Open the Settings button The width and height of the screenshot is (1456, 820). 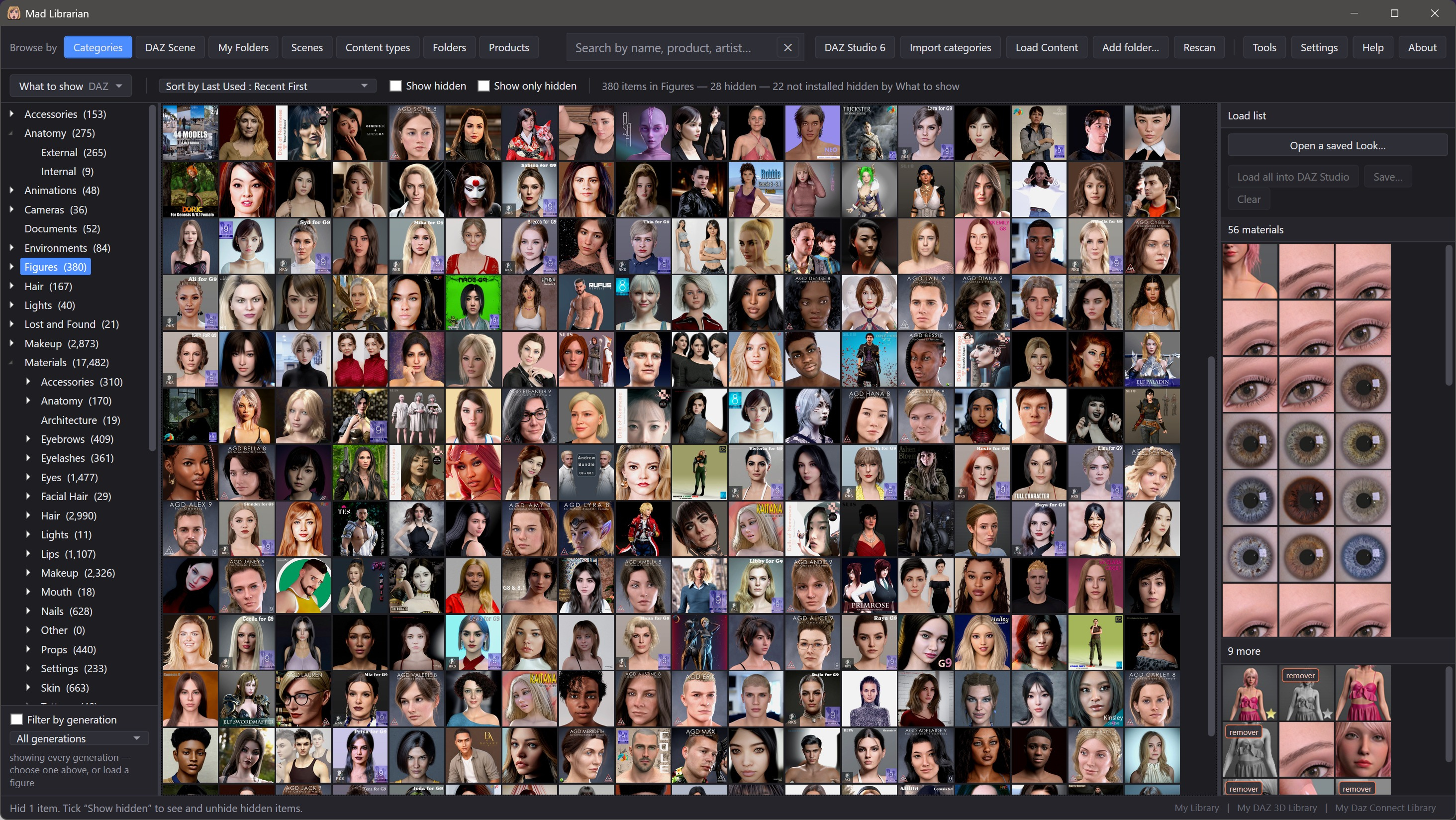coord(1319,47)
